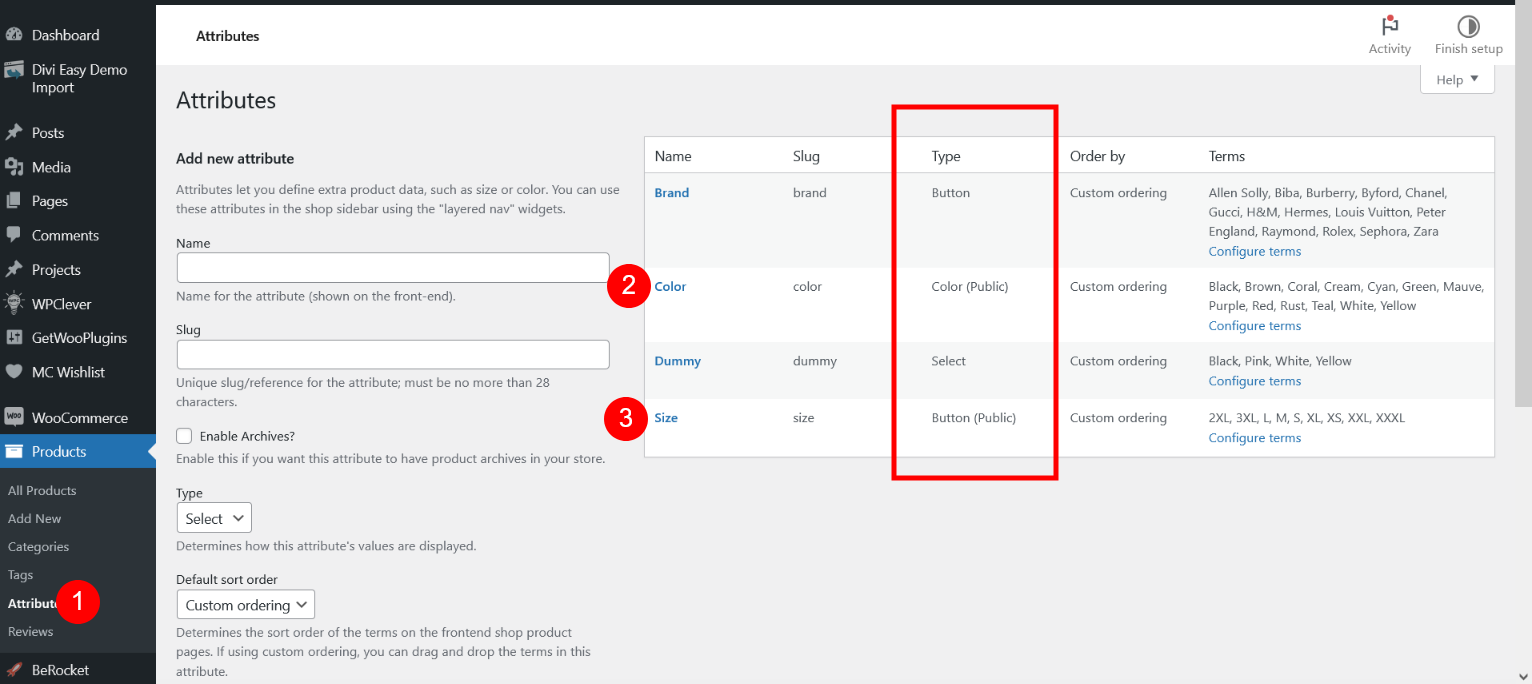Click the Products archive icon
Viewport: 1532px width, 684px height.
coord(14,452)
